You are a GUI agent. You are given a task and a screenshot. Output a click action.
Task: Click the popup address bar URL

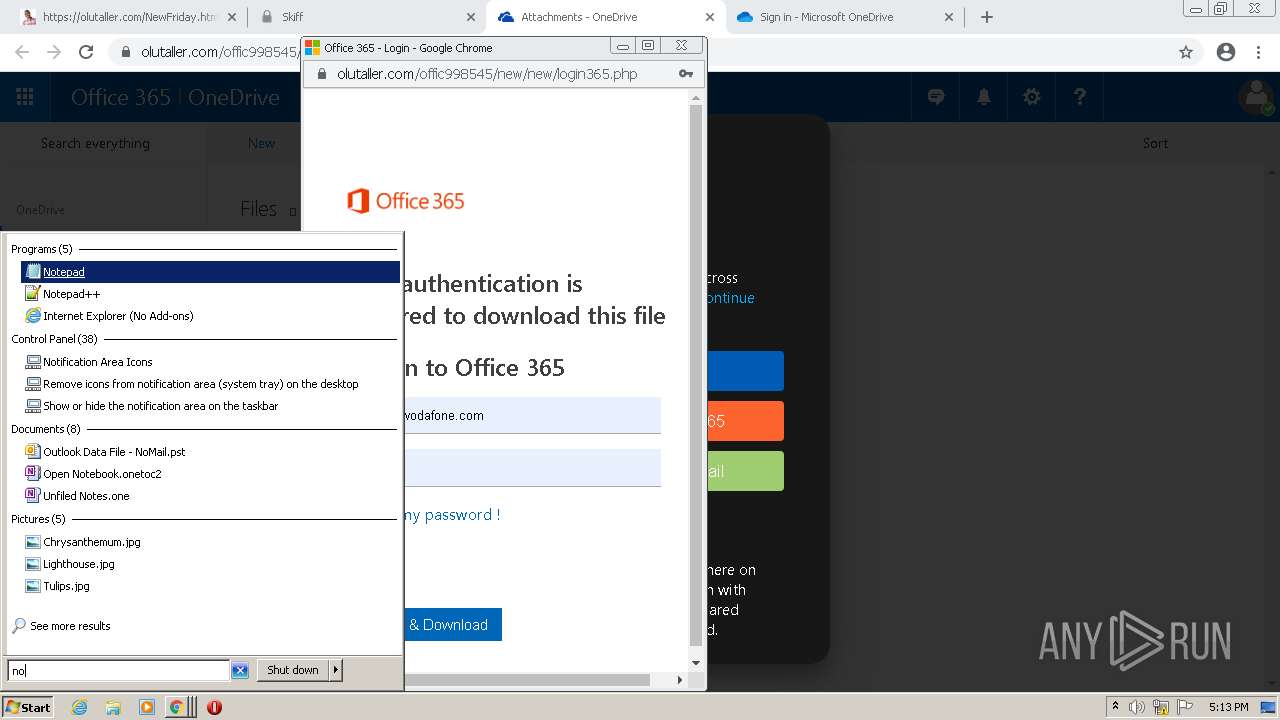click(487, 74)
